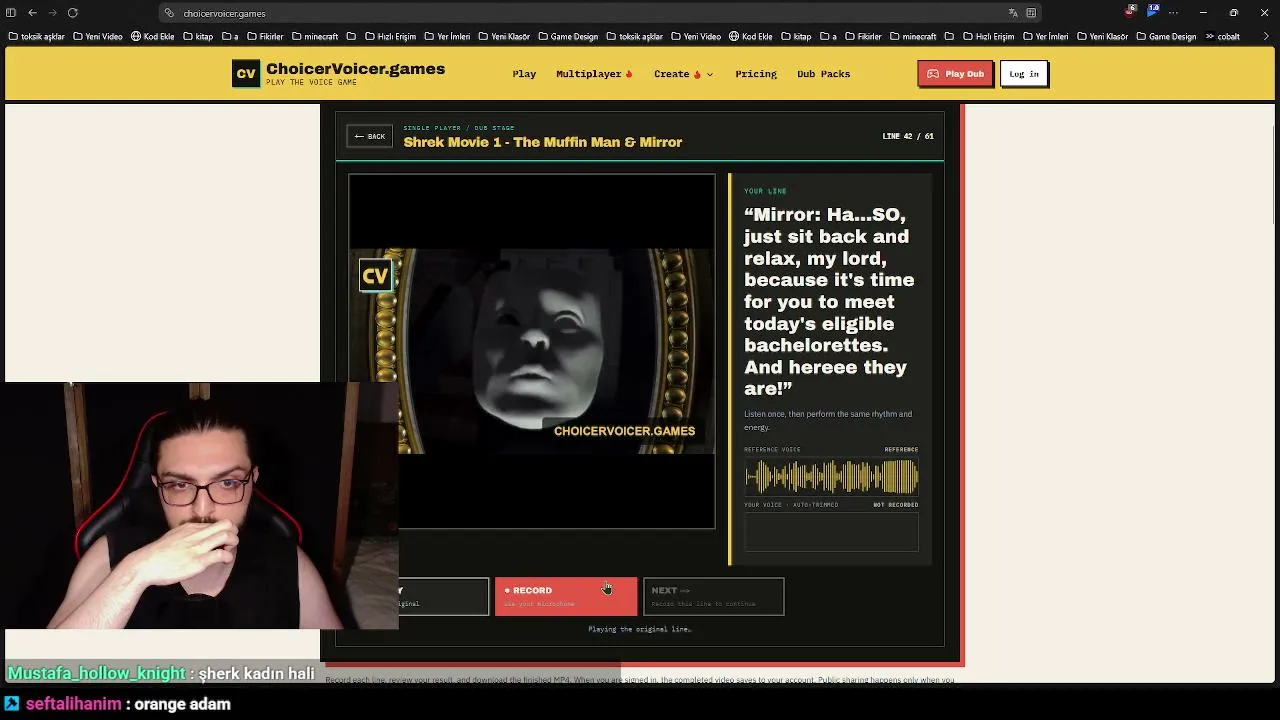Click the 'Listen once, then perform' instruction text
The width and height of the screenshot is (1280, 720).
pos(828,420)
